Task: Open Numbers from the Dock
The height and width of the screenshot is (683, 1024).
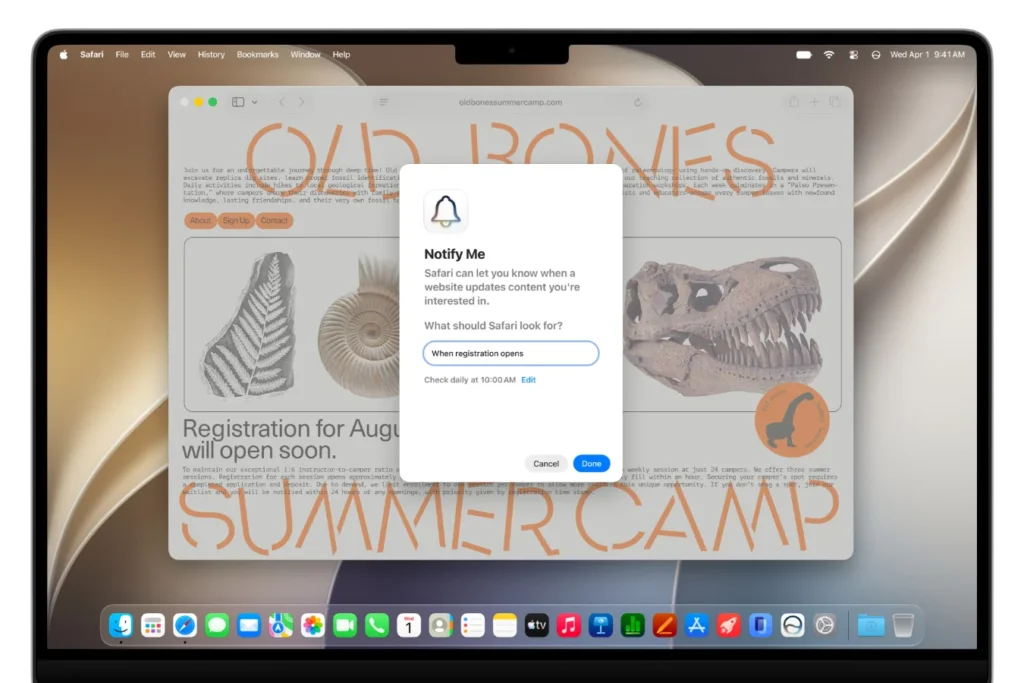Action: [633, 626]
